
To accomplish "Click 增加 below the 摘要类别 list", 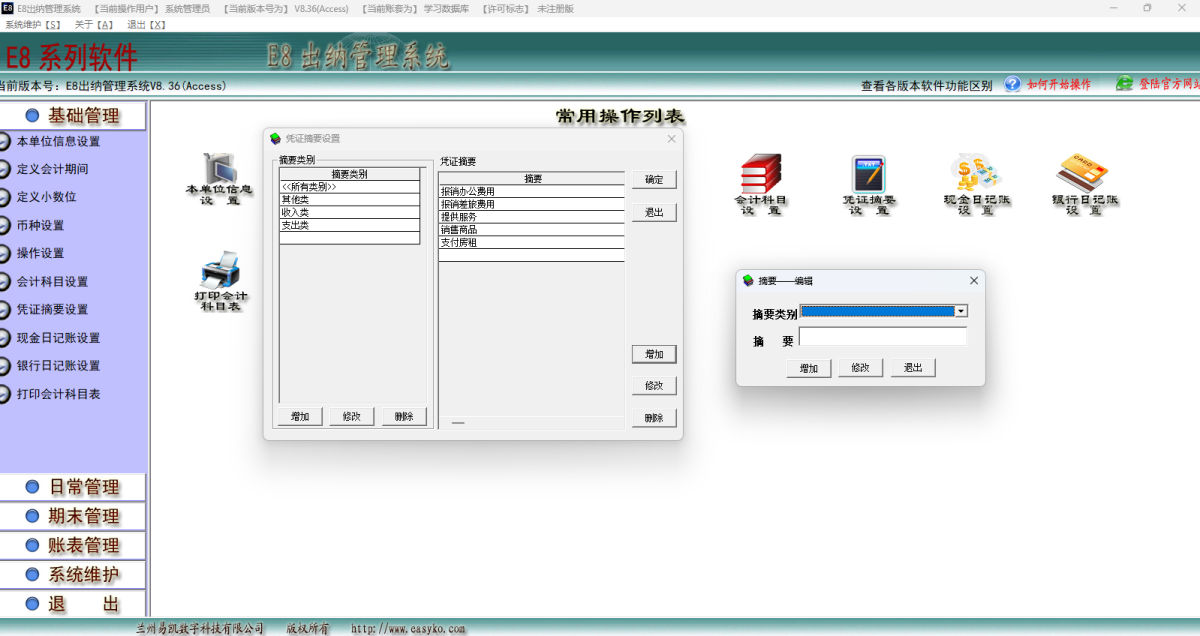I will (x=298, y=415).
